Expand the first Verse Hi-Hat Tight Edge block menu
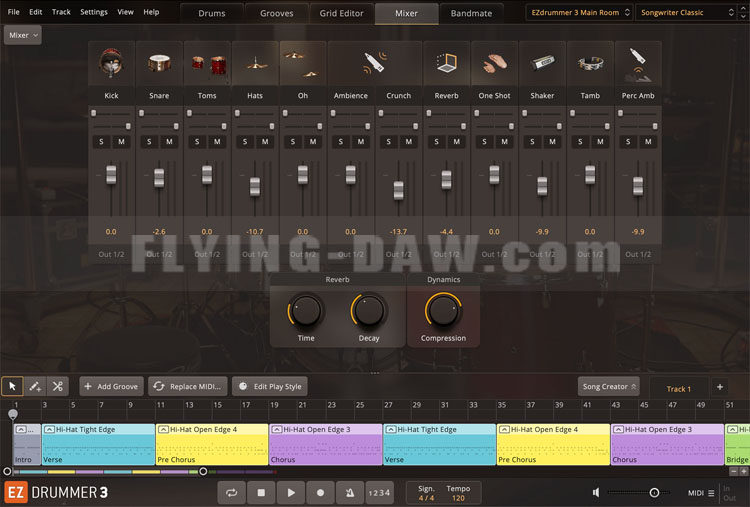Screen dimensions: 750x507 pyautogui.click(x=49, y=430)
